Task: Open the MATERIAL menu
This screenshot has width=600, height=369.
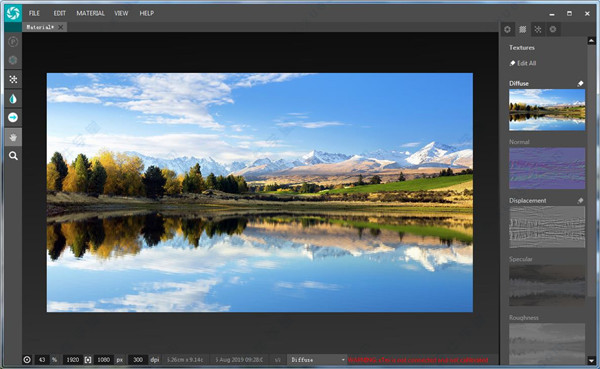Action: 90,13
